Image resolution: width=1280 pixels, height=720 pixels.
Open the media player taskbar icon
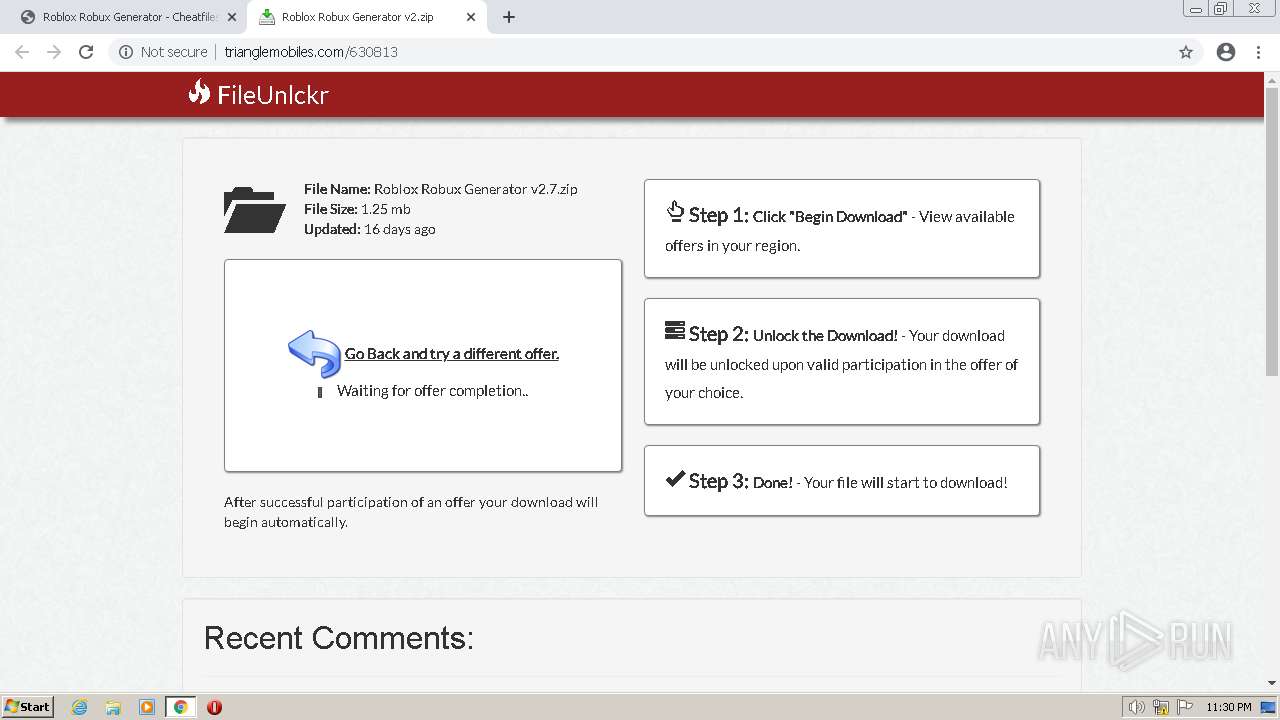click(x=147, y=707)
